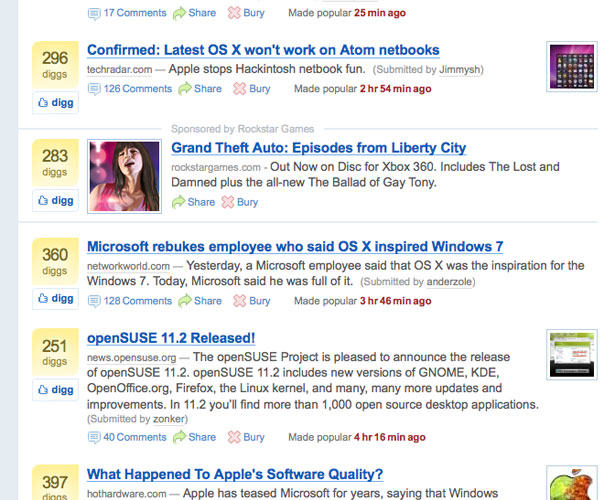615x500 pixels.
Task: Click 'Sponsored by Rockstar Games' label
Action: [242, 129]
